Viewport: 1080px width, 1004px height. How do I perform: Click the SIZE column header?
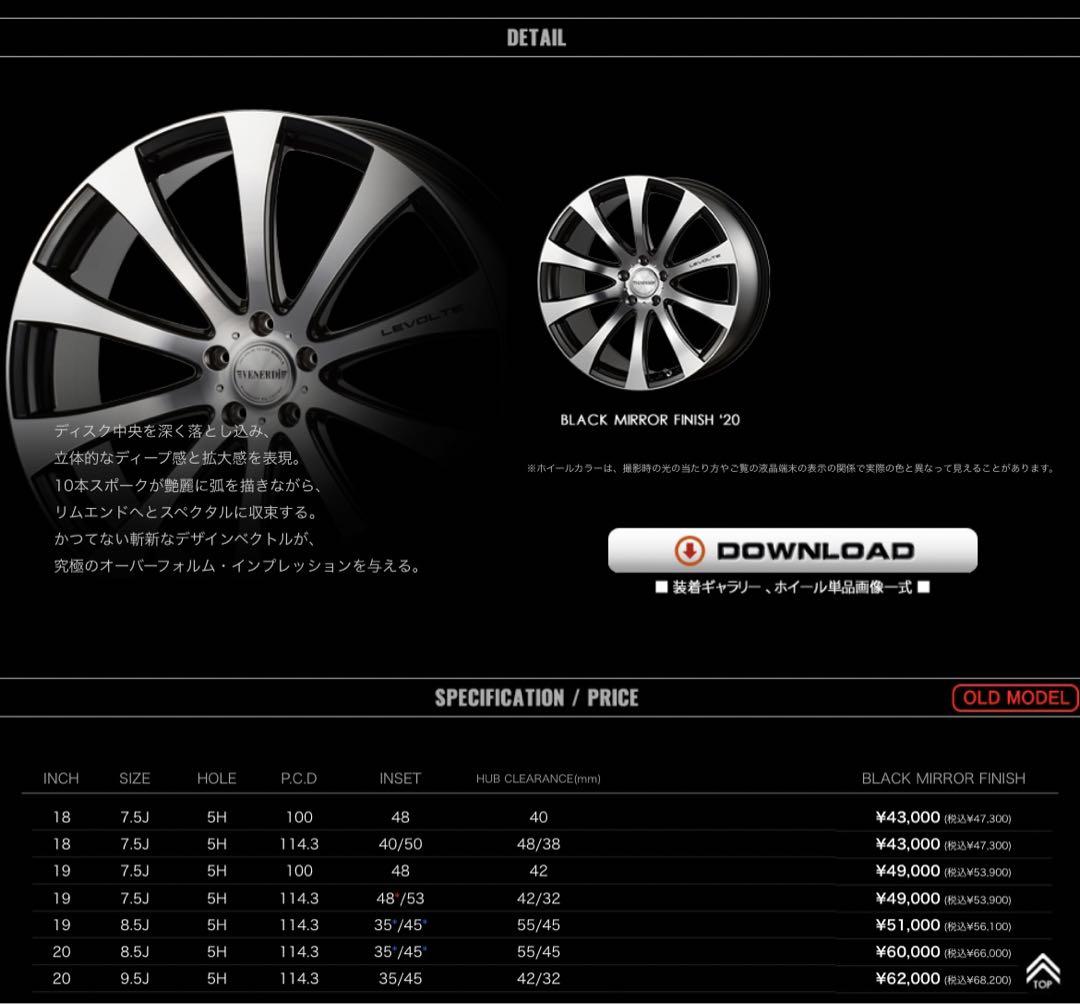coord(134,778)
